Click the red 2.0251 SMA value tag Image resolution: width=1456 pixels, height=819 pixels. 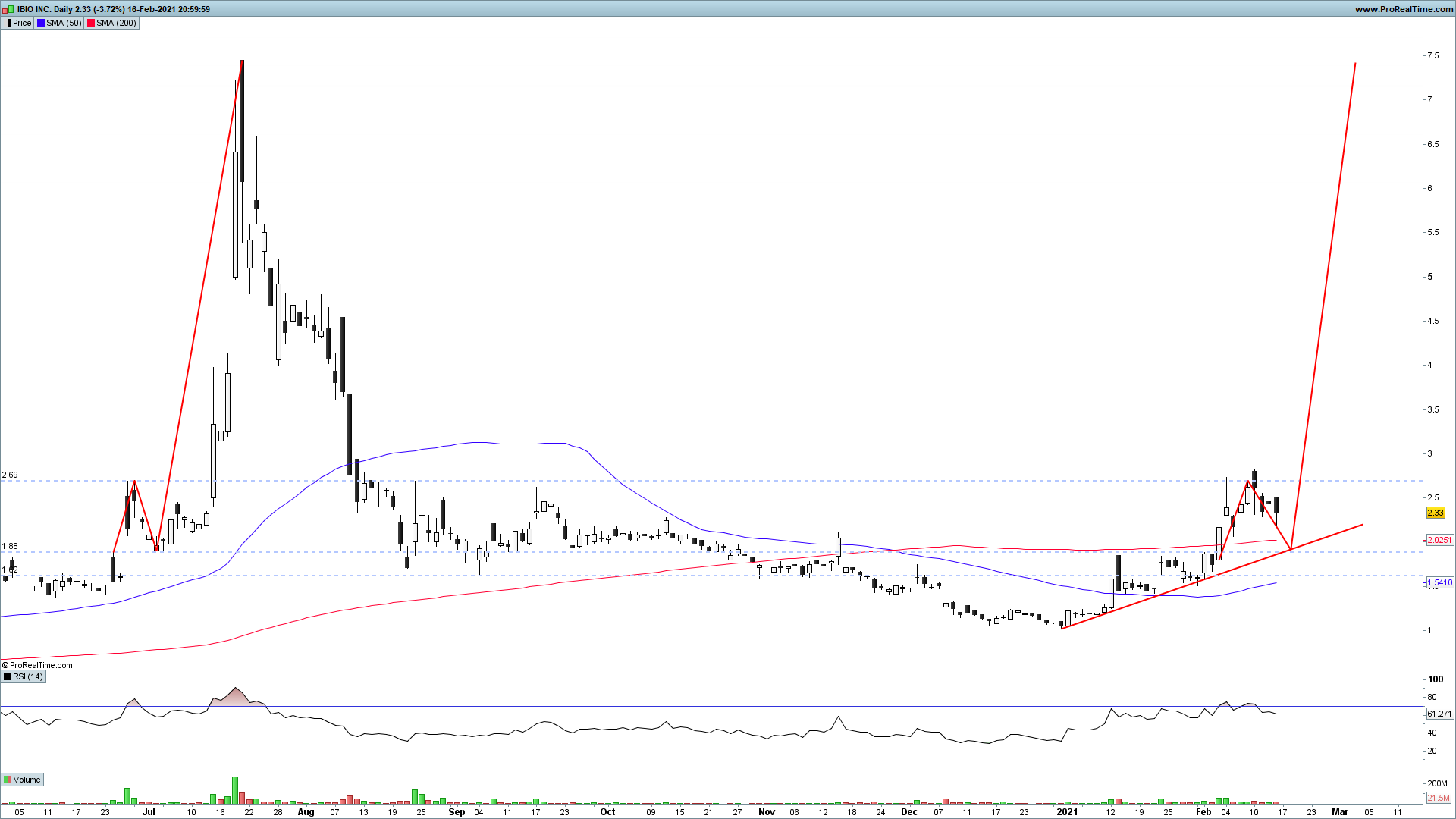click(x=1439, y=540)
